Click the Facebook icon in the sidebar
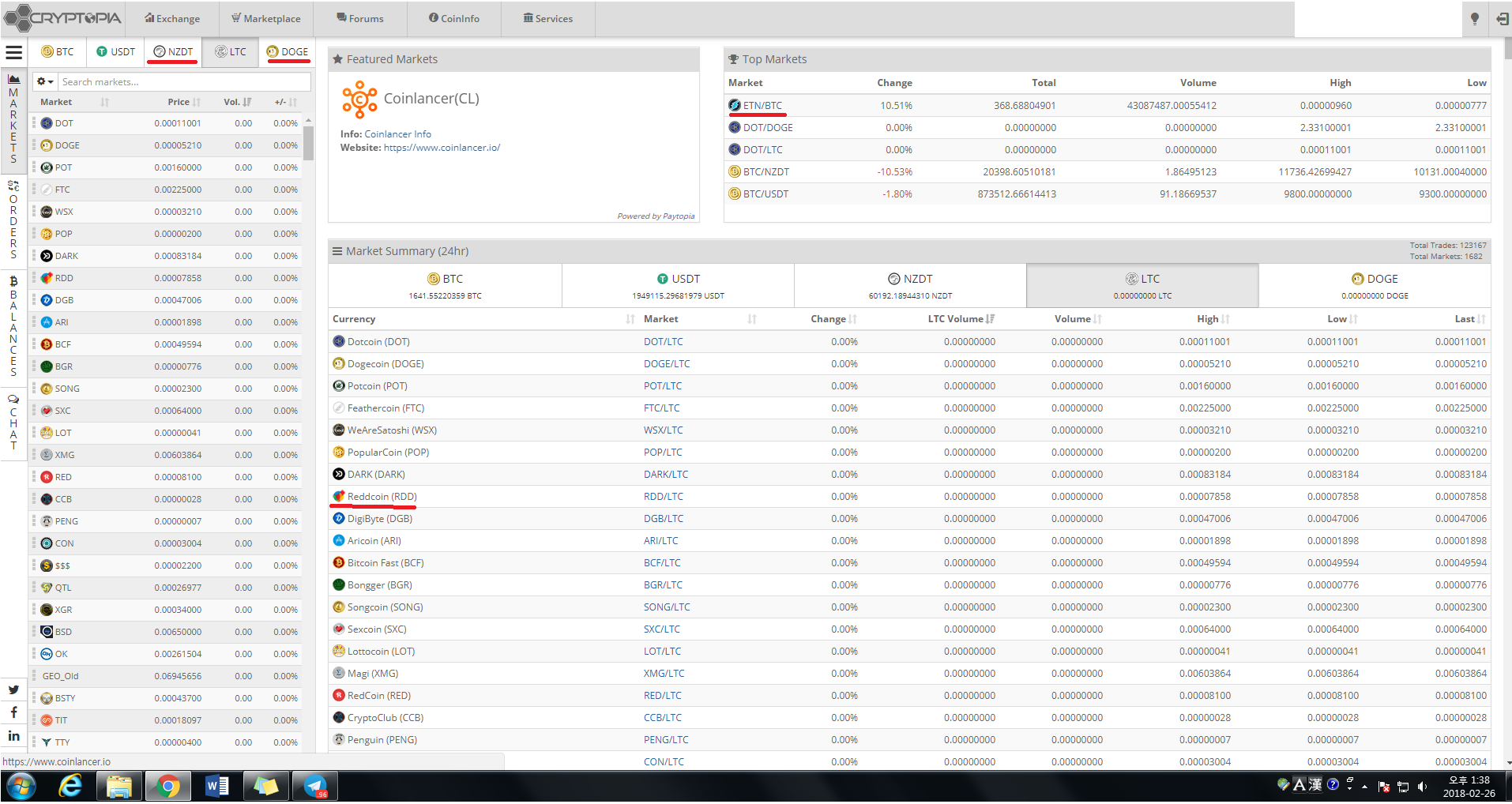 13,712
